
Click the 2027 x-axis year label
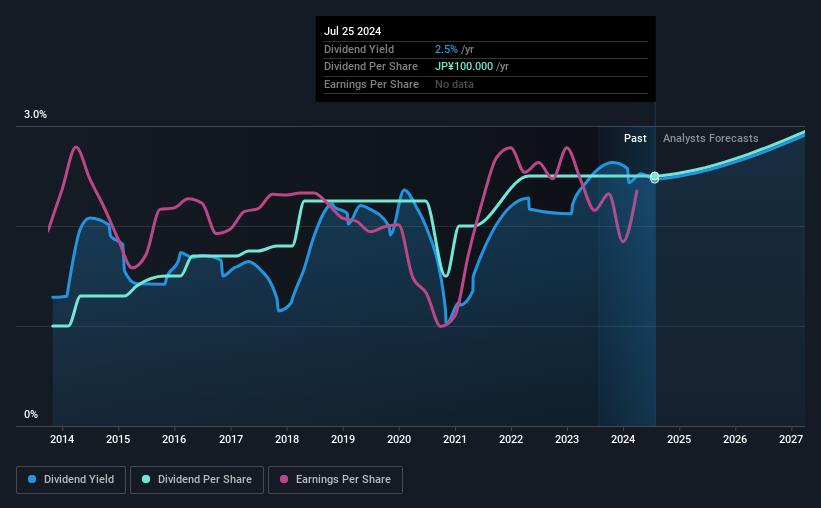click(791, 439)
